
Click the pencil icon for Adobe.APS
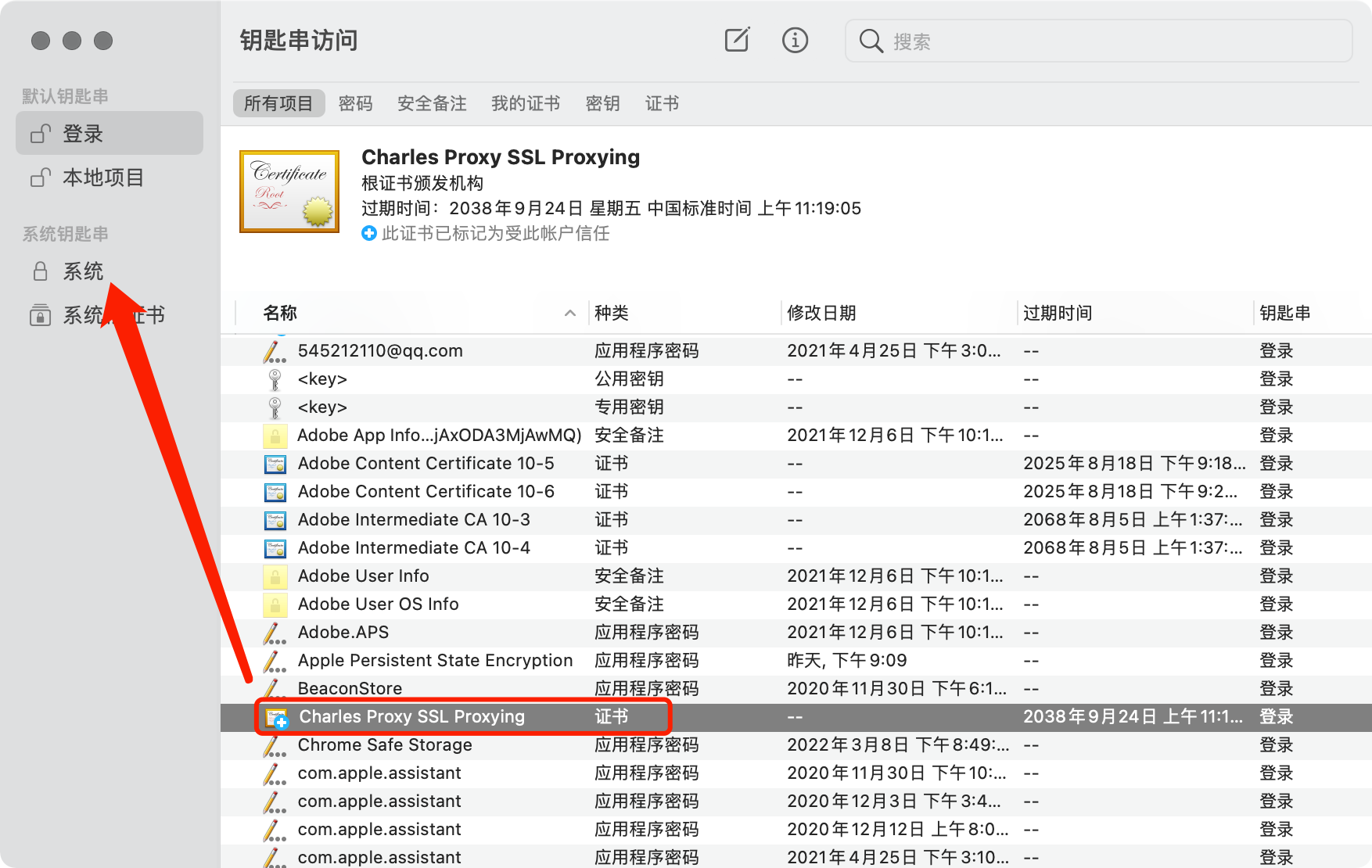[275, 633]
